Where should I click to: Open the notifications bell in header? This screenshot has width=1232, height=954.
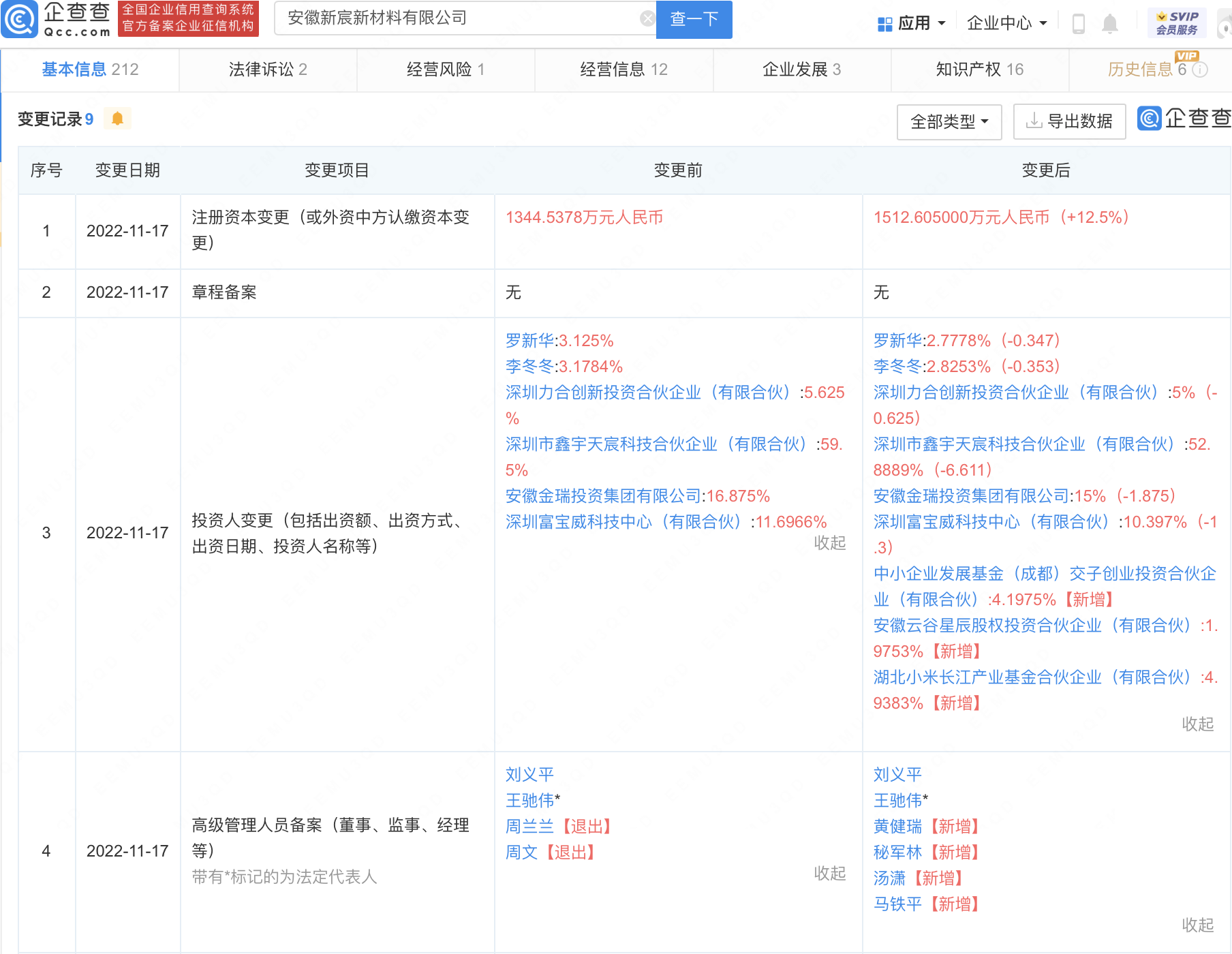tap(1109, 24)
